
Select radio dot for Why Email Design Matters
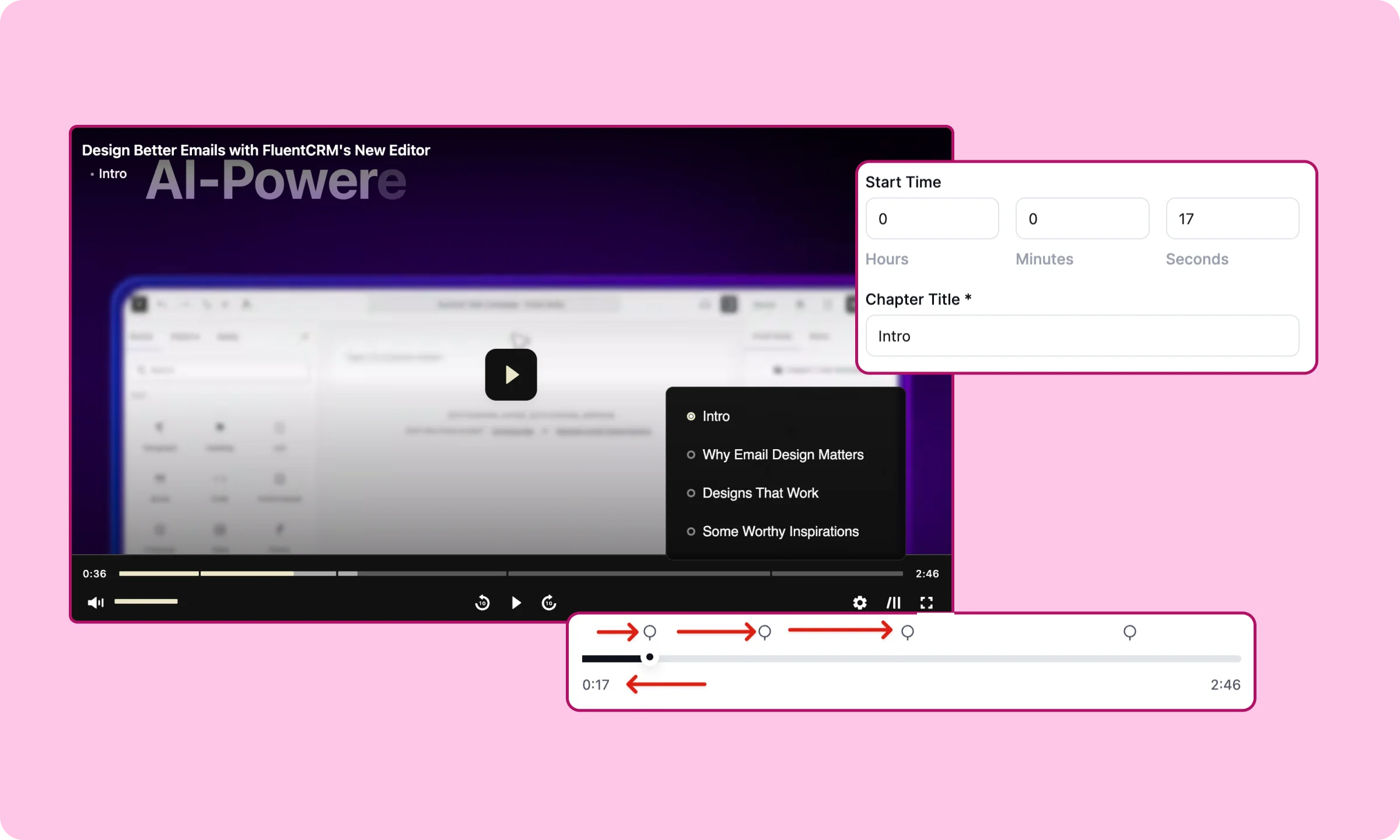point(691,455)
